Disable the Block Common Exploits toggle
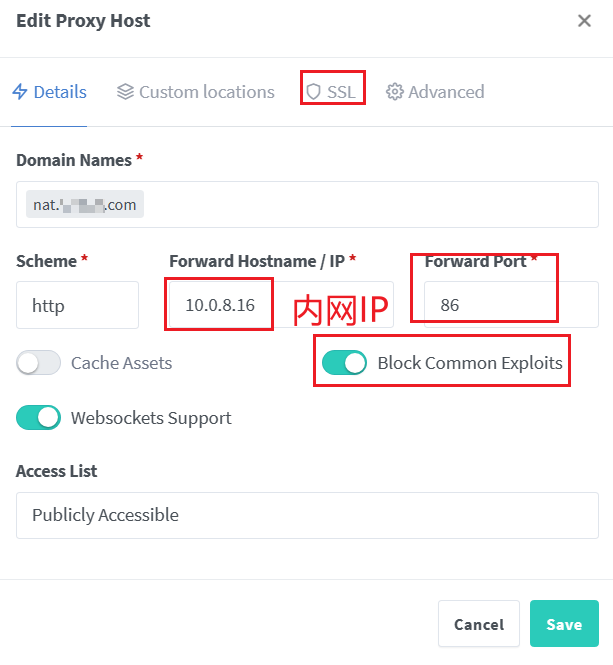The image size is (613, 665). (x=345, y=363)
